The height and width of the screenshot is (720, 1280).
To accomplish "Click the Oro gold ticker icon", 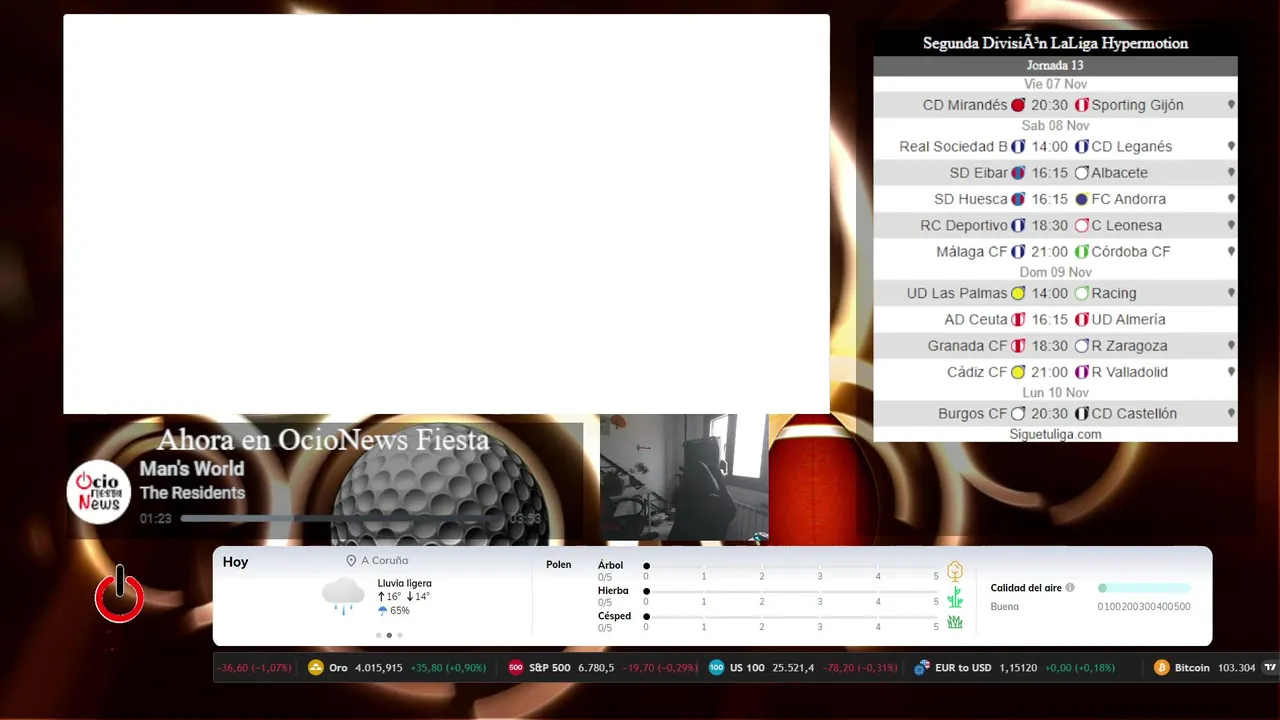I will [316, 668].
